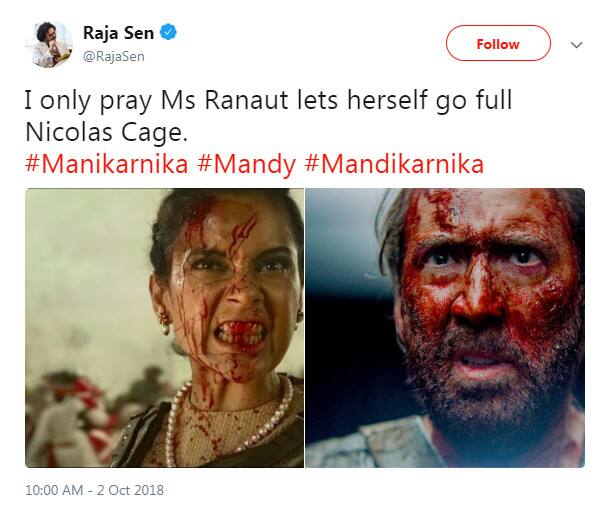Click the @RajaSen handle
The width and height of the screenshot is (610, 511).
pyautogui.click(x=113, y=56)
